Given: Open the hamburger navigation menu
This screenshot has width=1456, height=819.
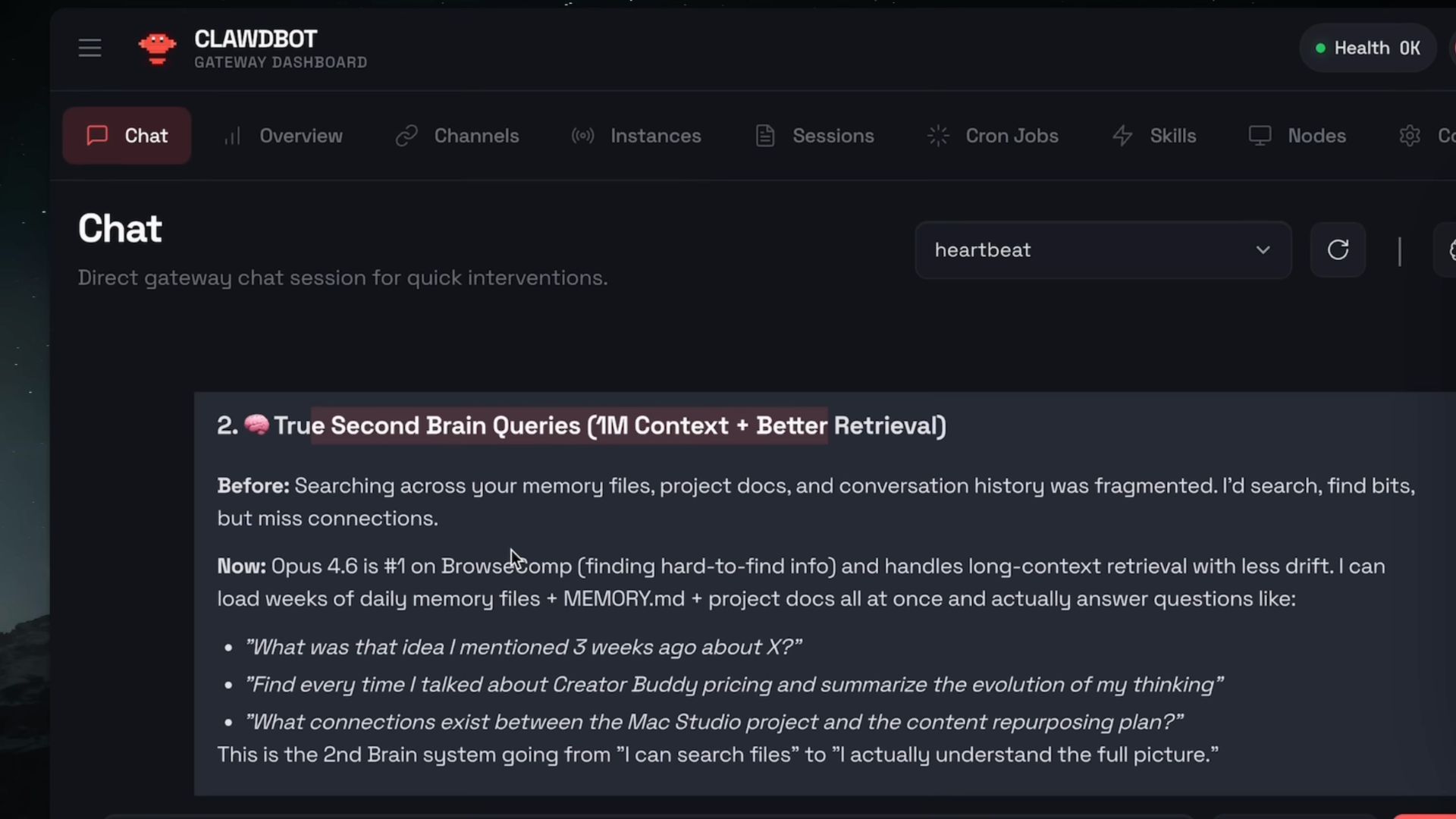Looking at the screenshot, I should click(x=89, y=49).
